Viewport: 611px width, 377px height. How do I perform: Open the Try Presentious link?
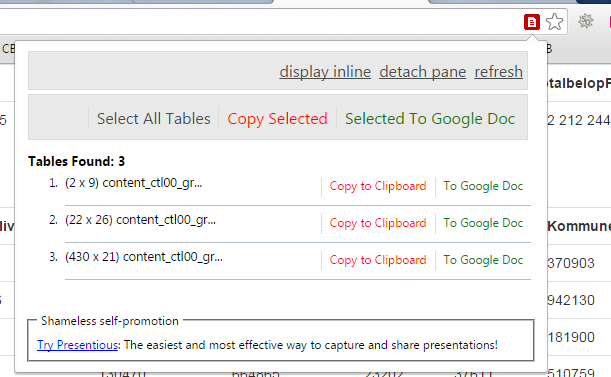(78, 345)
